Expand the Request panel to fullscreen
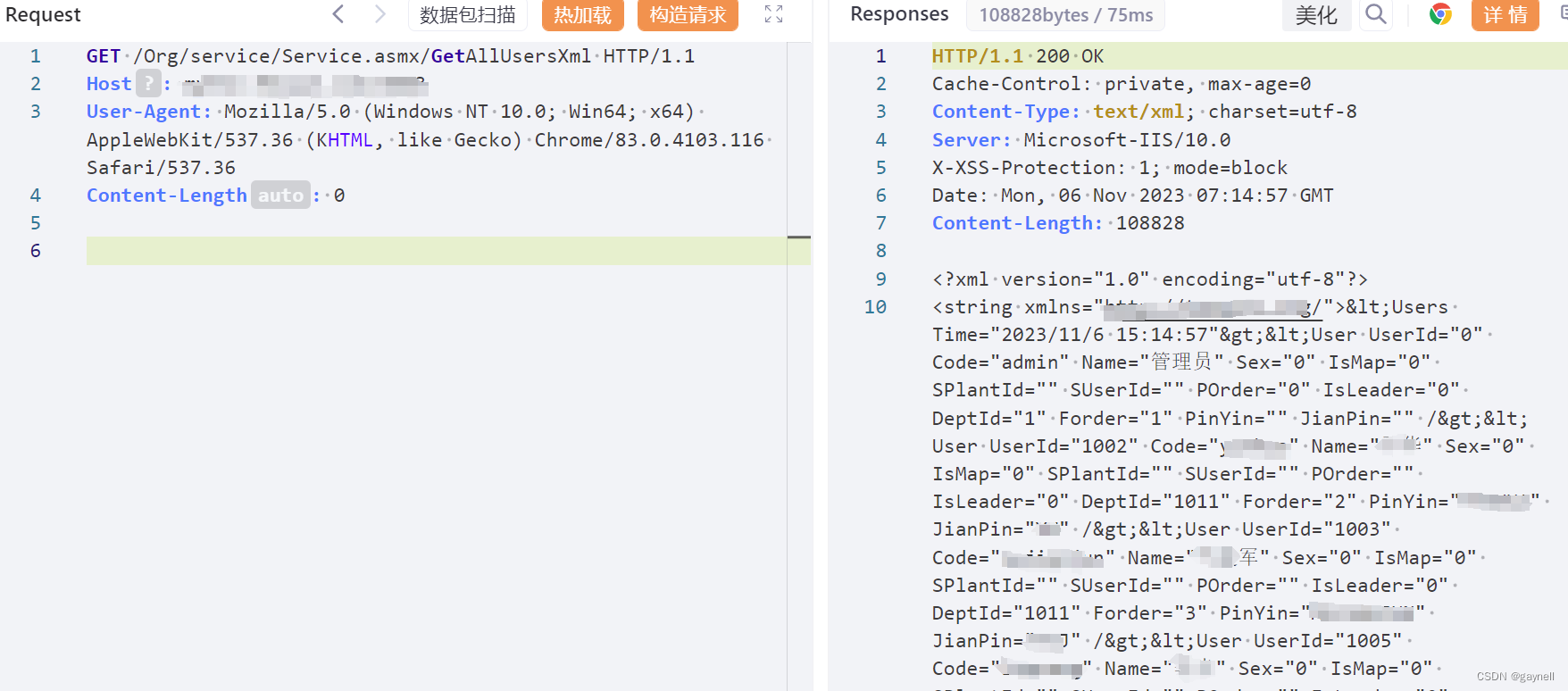 (x=774, y=14)
